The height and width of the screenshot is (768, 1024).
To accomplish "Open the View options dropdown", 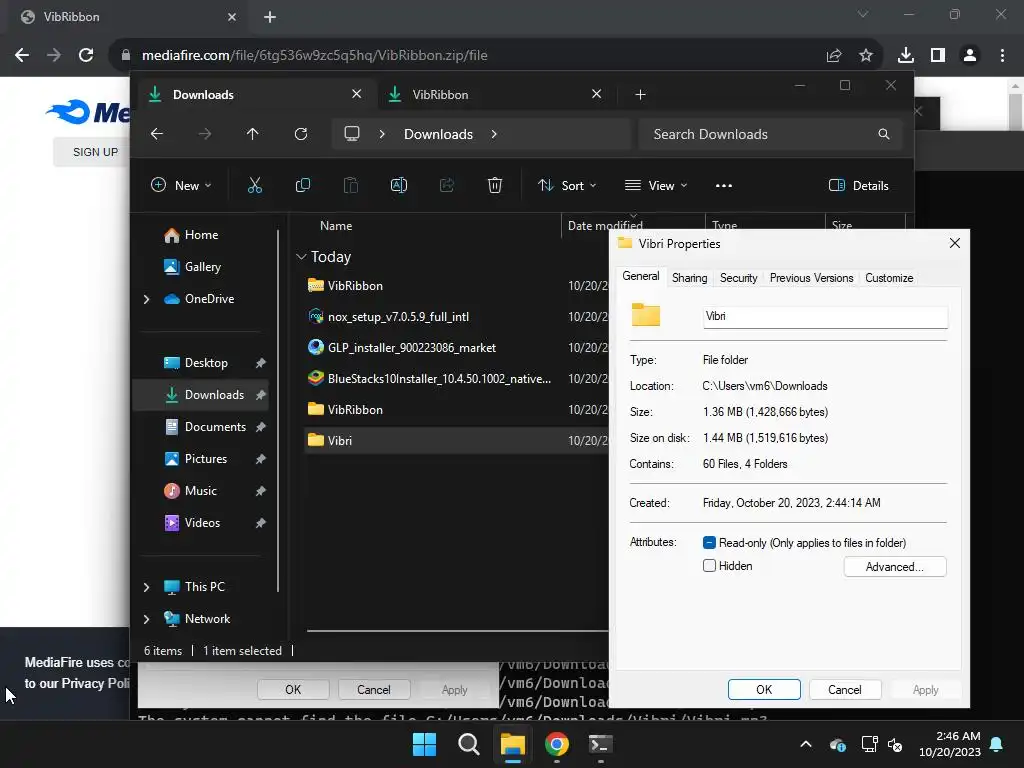I will pyautogui.click(x=656, y=185).
